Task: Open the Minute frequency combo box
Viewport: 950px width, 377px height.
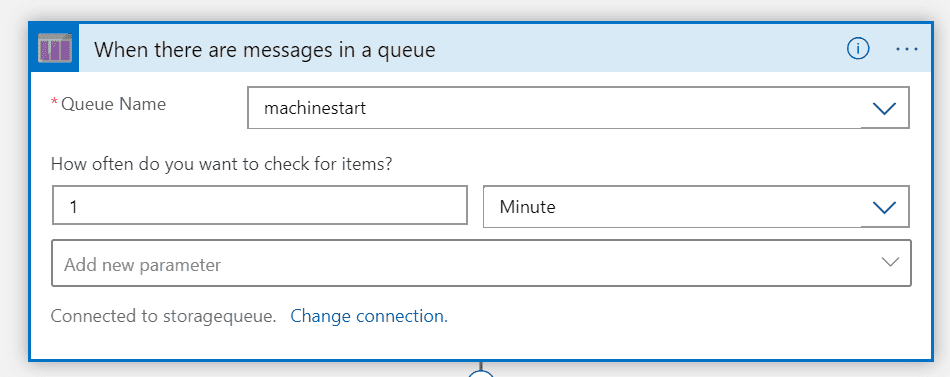Action: pyautogui.click(x=696, y=207)
